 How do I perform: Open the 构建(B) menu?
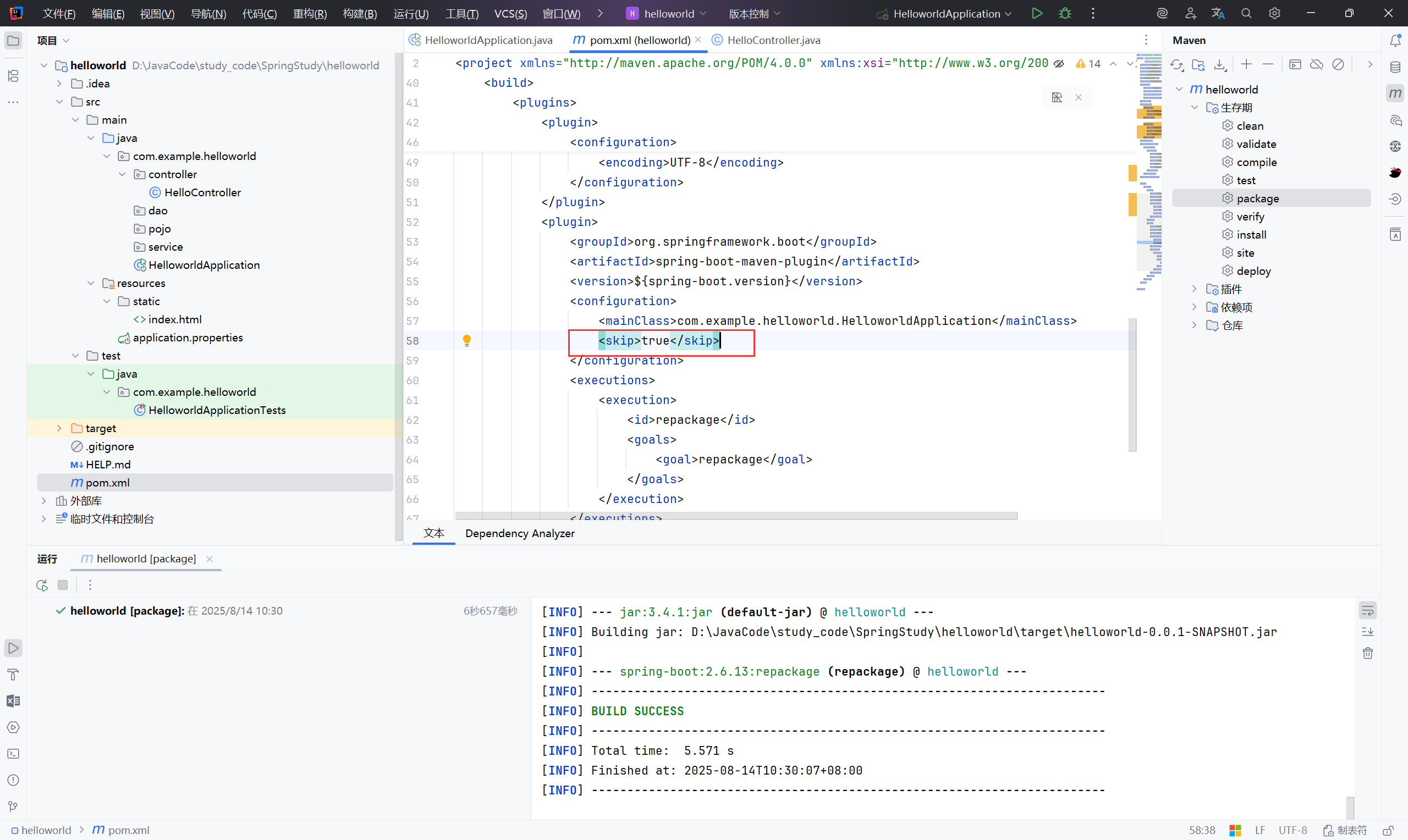[360, 14]
